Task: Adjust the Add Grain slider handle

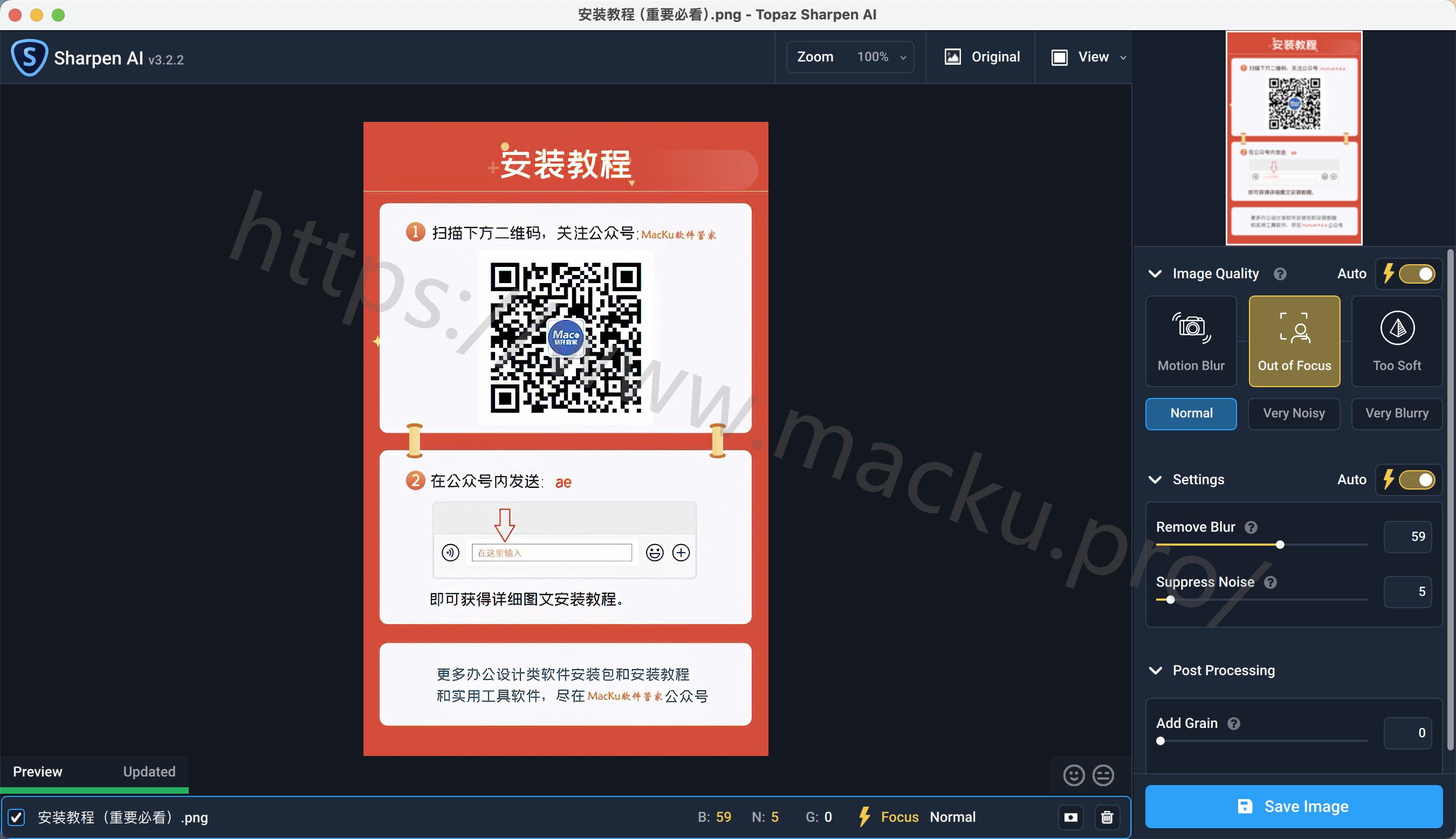Action: 1160,741
